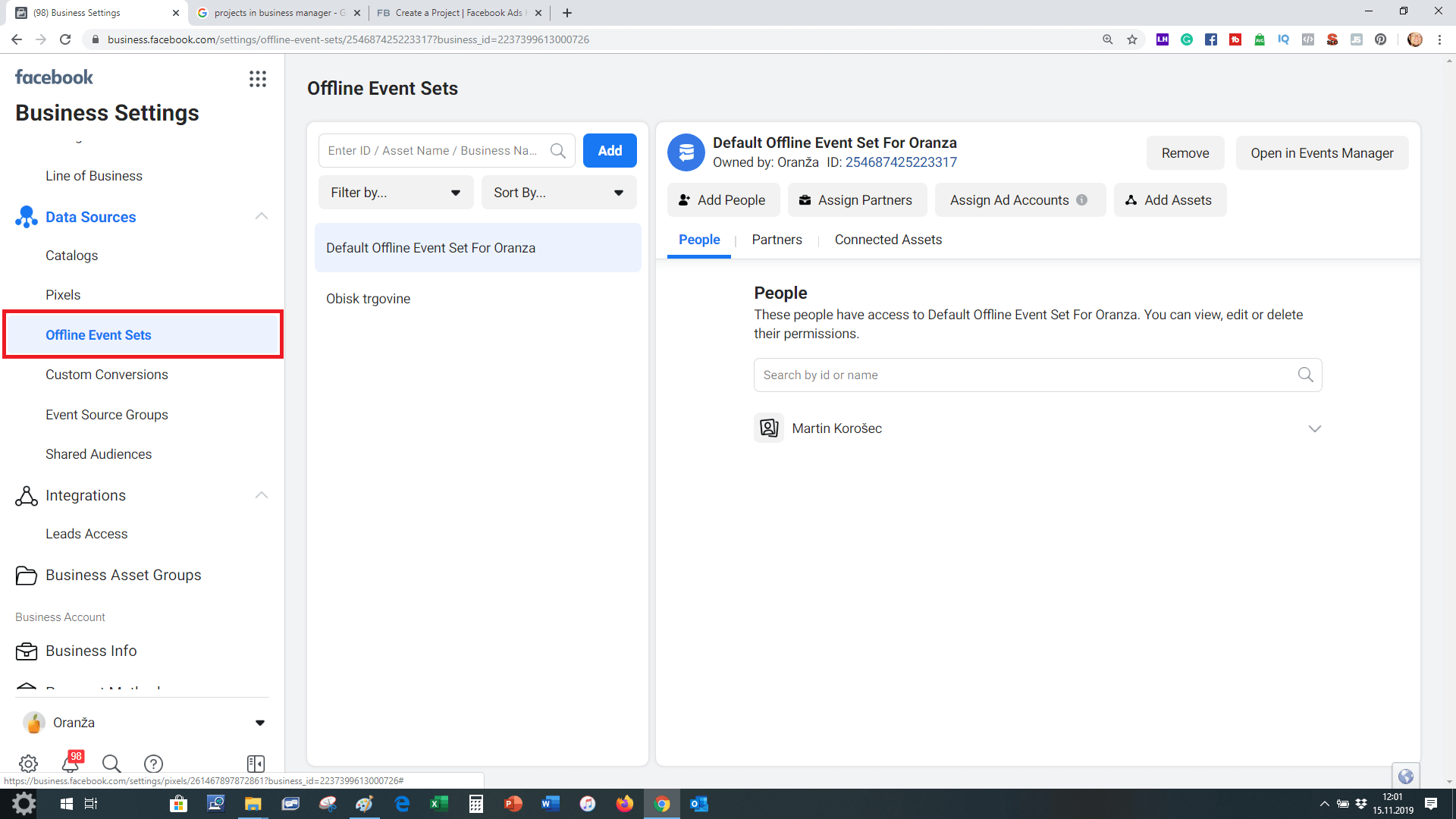This screenshot has width=1456, height=819.
Task: Open notifications bell with 98 badge
Action: (71, 763)
